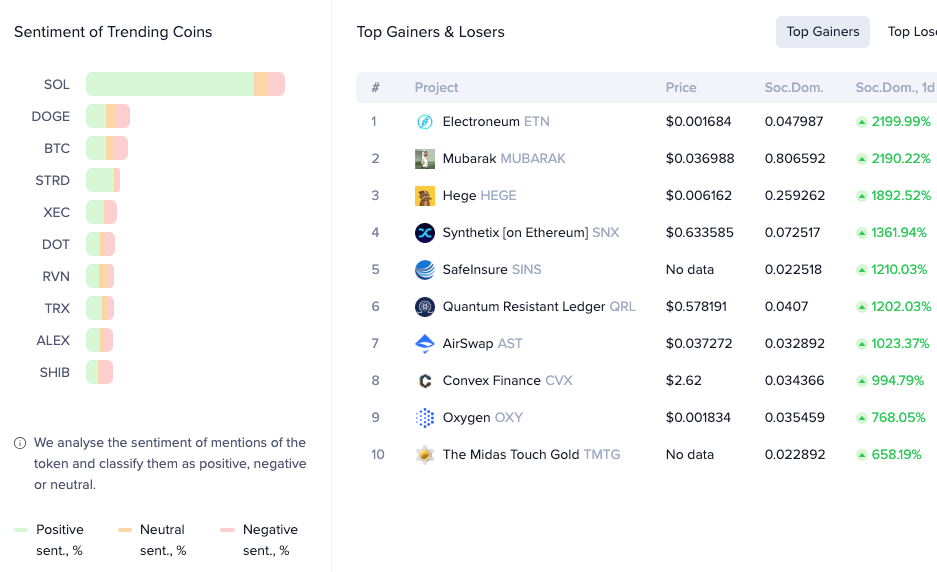Click green up arrow next to 1361.94%
This screenshot has height=572, width=937.
point(861,233)
